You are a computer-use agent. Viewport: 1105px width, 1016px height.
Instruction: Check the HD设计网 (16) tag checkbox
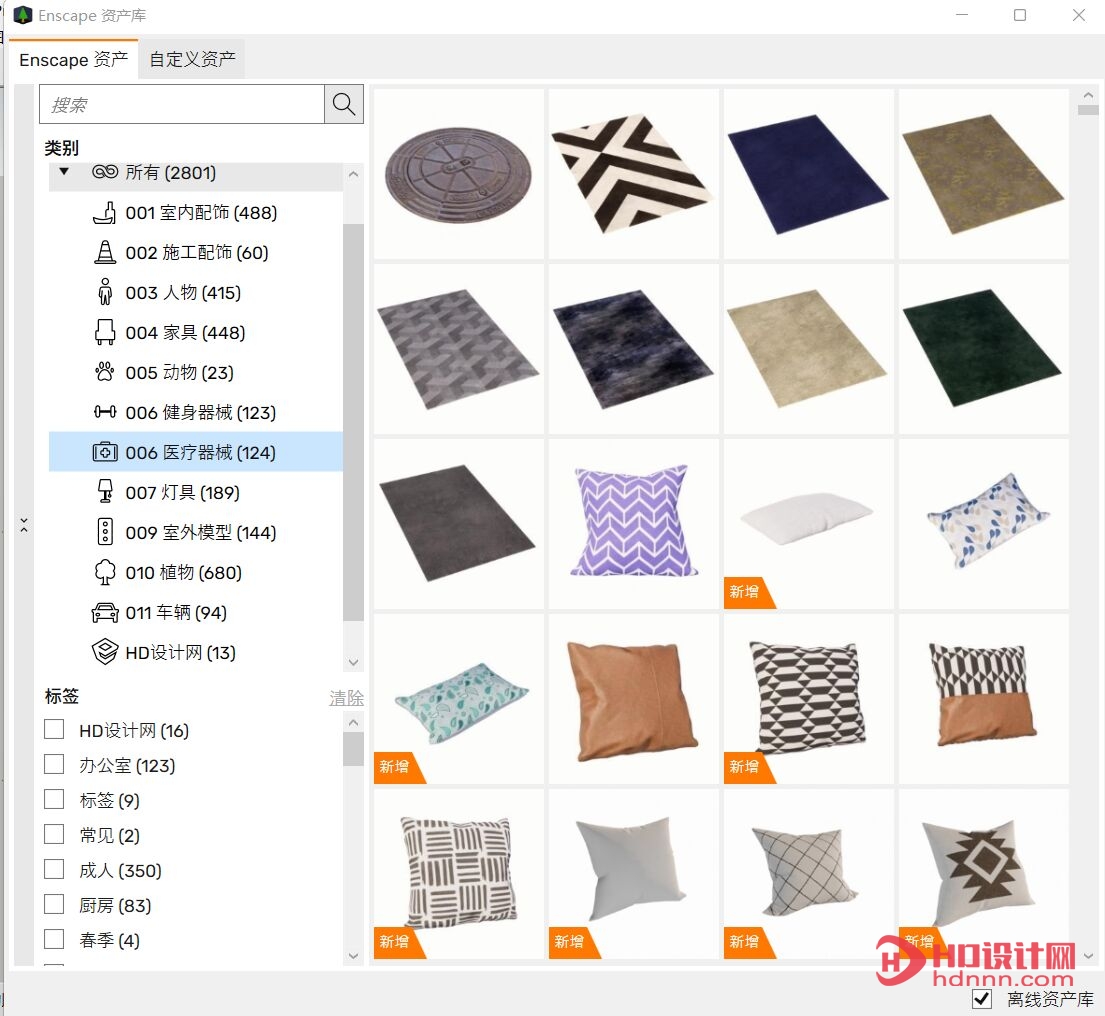(54, 729)
